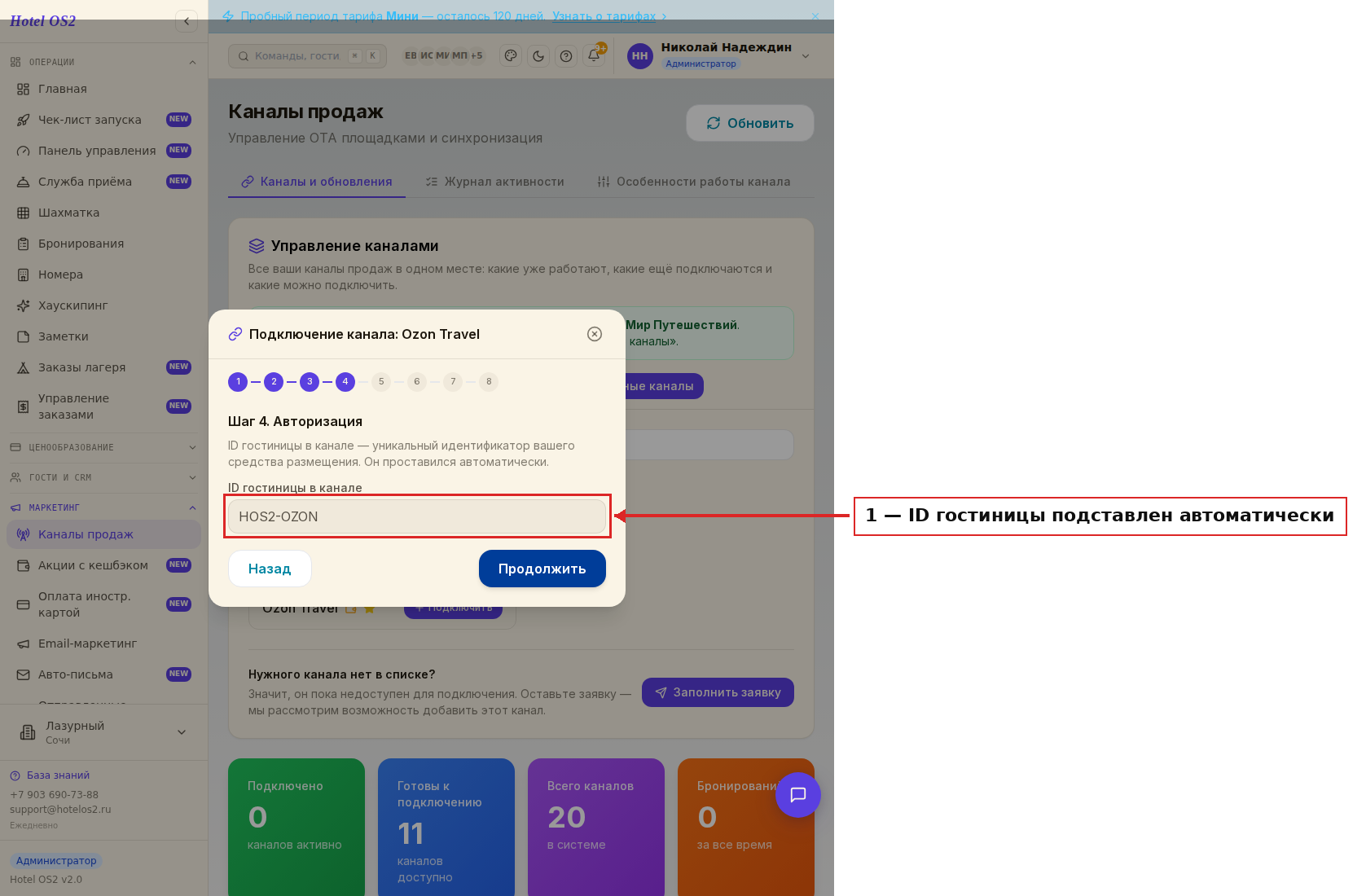Image resolution: width=1366 pixels, height=896 pixels.
Task: Click Назад in the dialog
Action: pyautogui.click(x=270, y=569)
